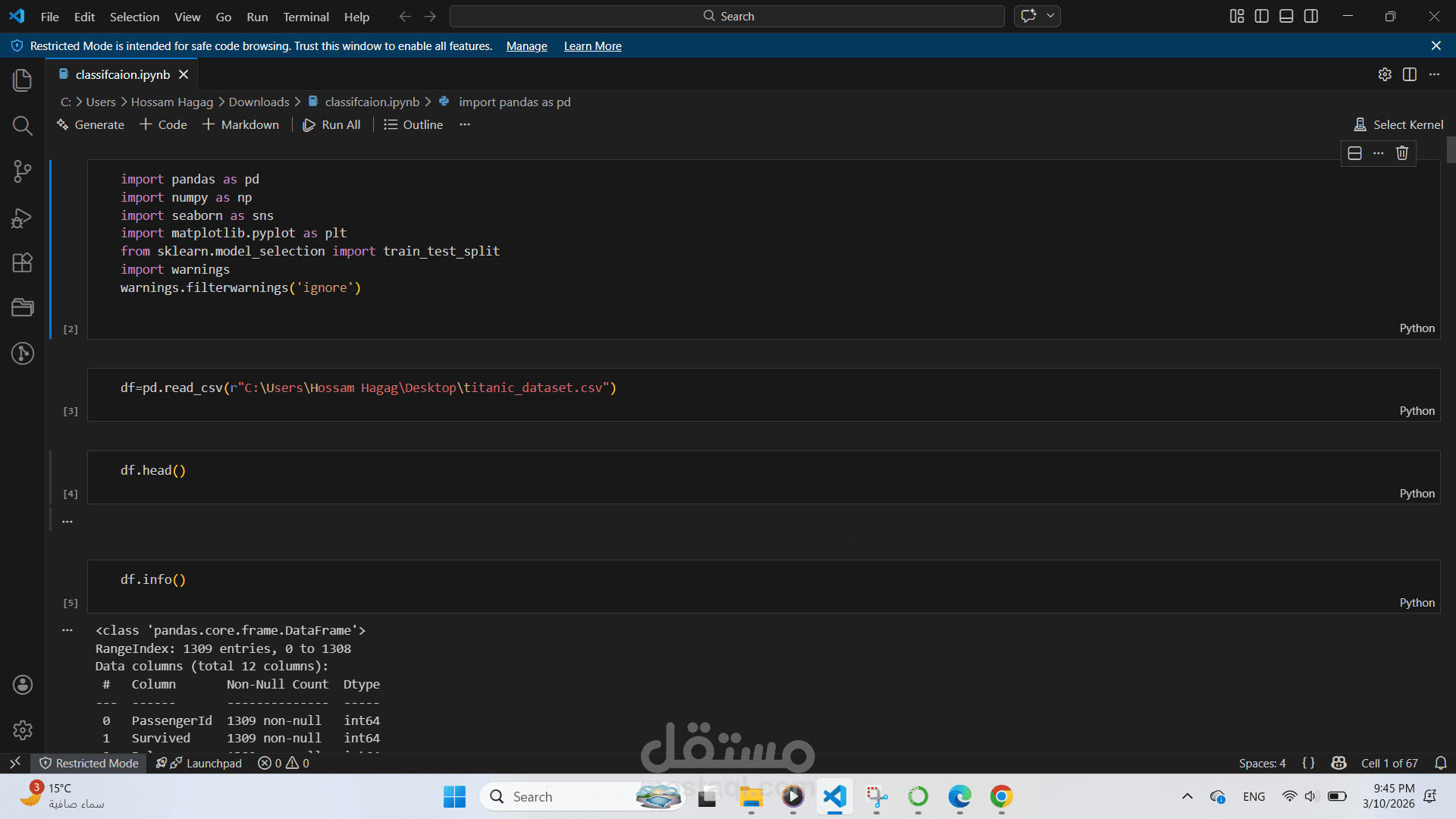The height and width of the screenshot is (819, 1456).
Task: Open notebook settings gear icon
Action: (1385, 74)
